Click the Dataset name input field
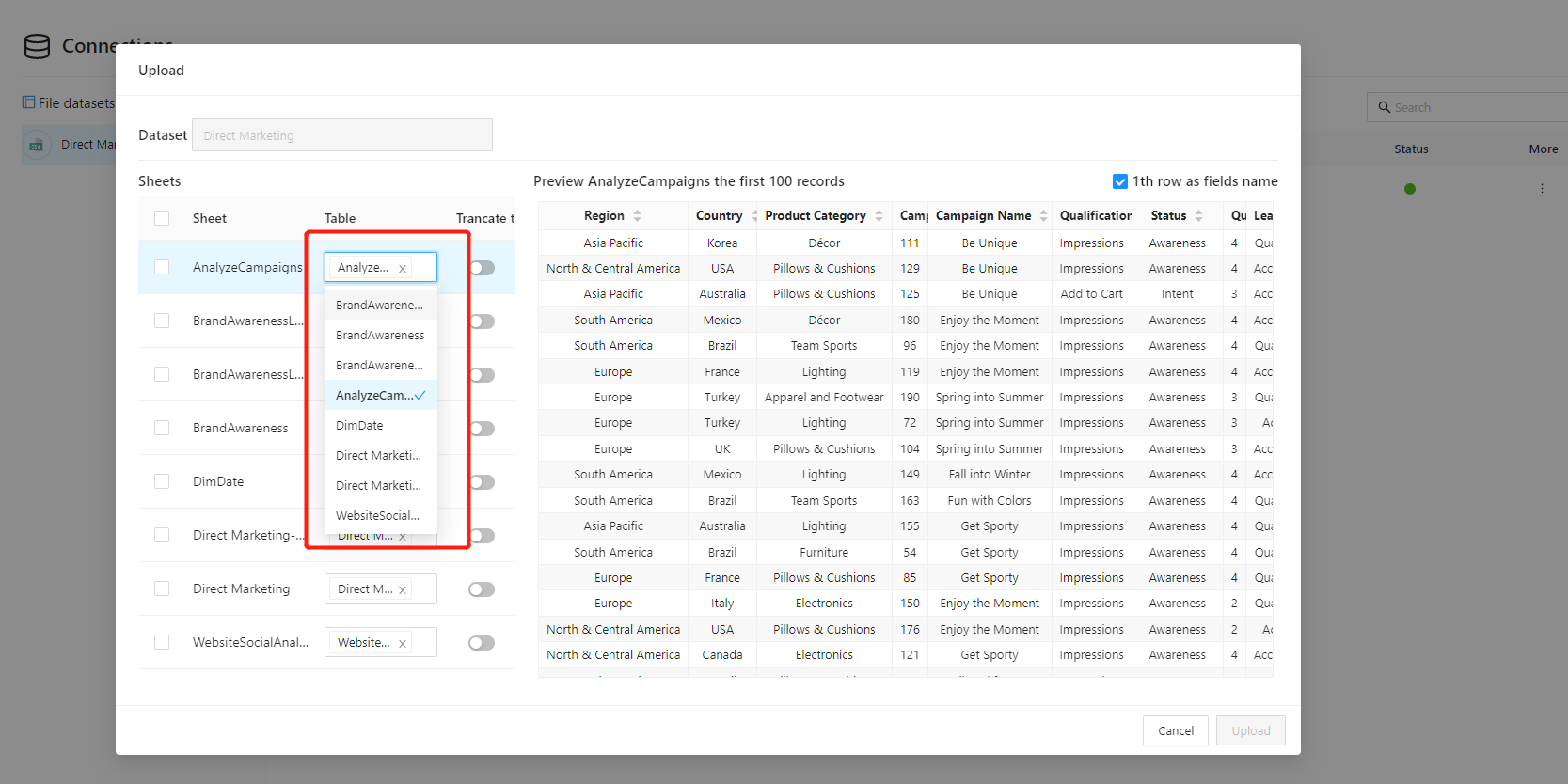Screen dimensions: 1568x784 point(342,135)
